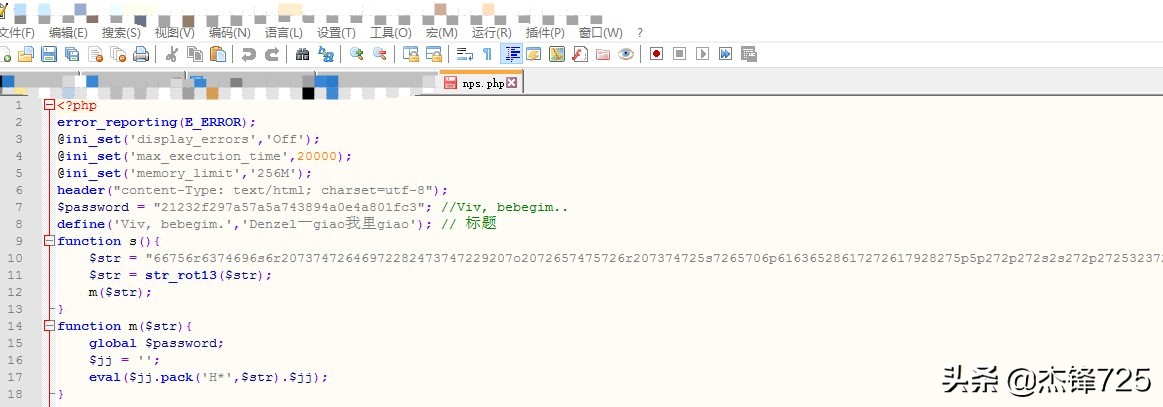Open the 语言(L) menu
The image size is (1163, 407).
[x=283, y=33]
